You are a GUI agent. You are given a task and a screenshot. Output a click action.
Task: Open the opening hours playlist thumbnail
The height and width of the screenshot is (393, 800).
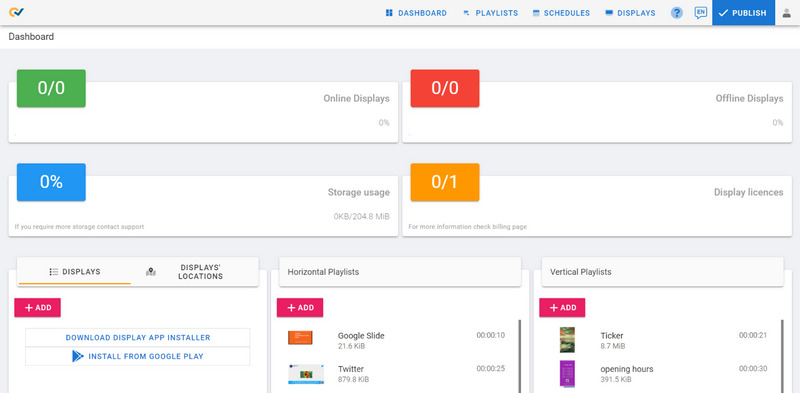pyautogui.click(x=567, y=374)
